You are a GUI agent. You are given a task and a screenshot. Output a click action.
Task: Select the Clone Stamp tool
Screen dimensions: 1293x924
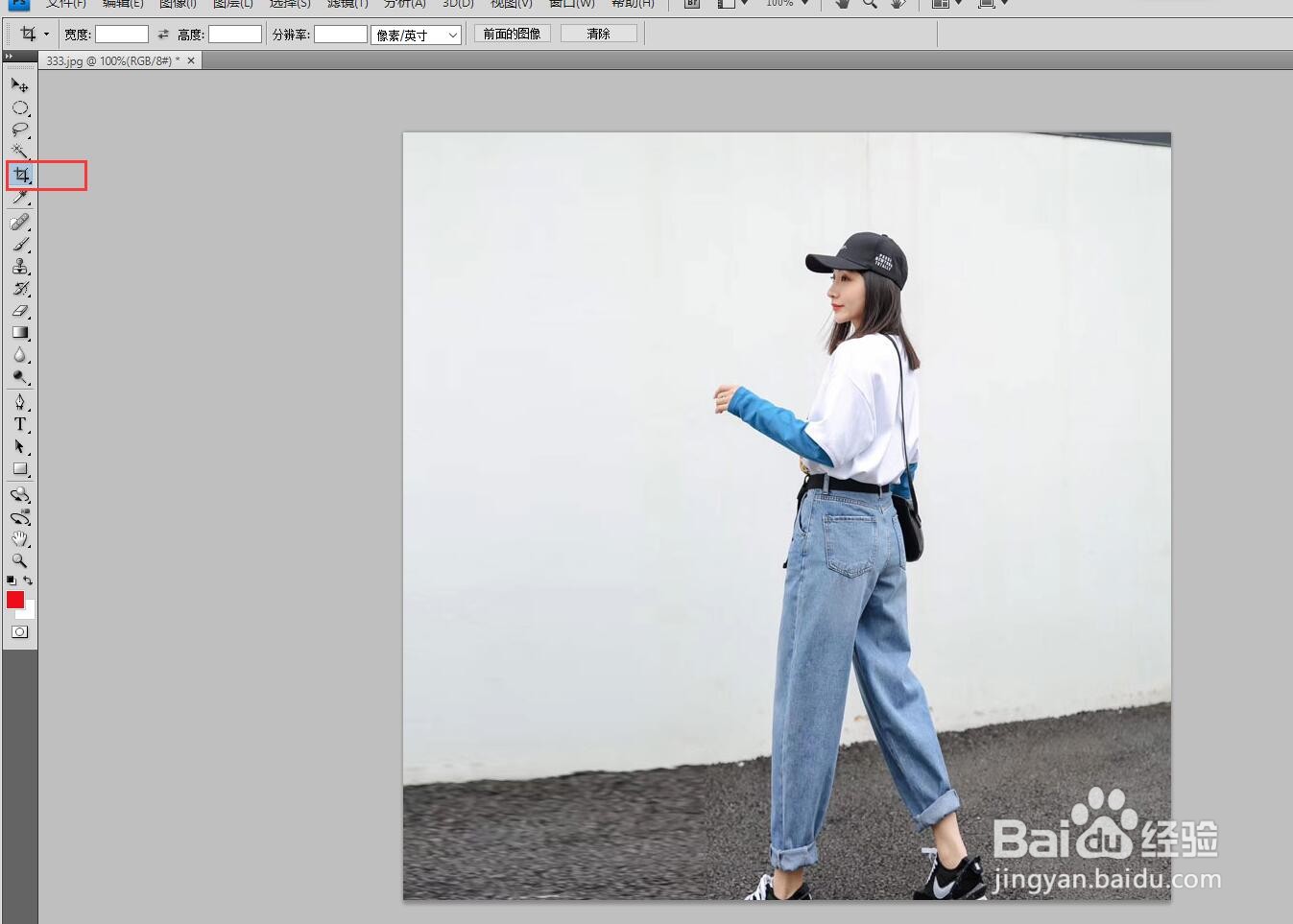19,266
